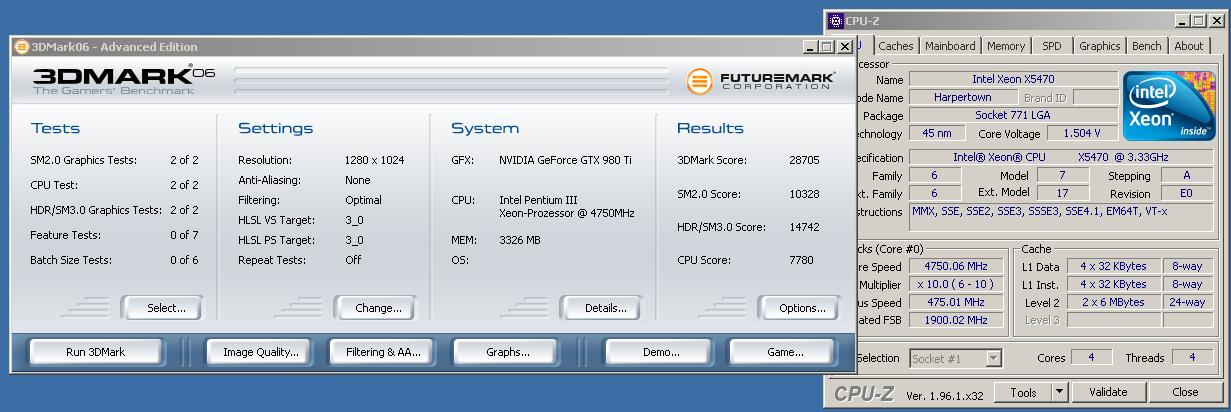Screen dimensions: 1231x412
Task: Click the Tools button in CPU-Z
Action: (x=1023, y=392)
